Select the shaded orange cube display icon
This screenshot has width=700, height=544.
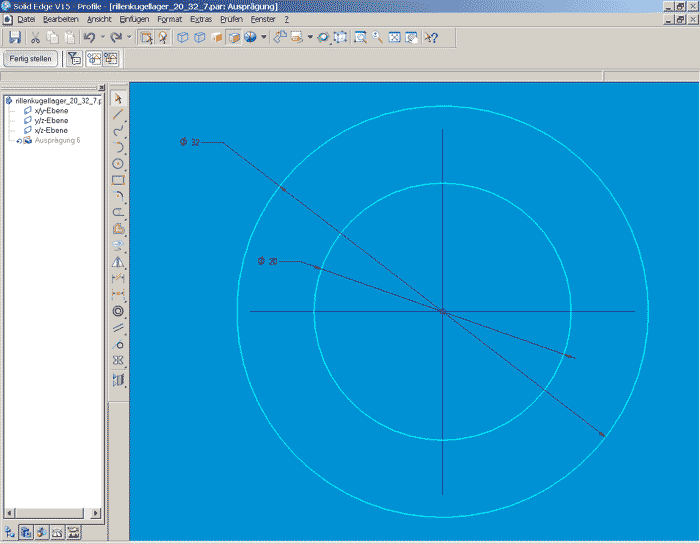[x=217, y=37]
